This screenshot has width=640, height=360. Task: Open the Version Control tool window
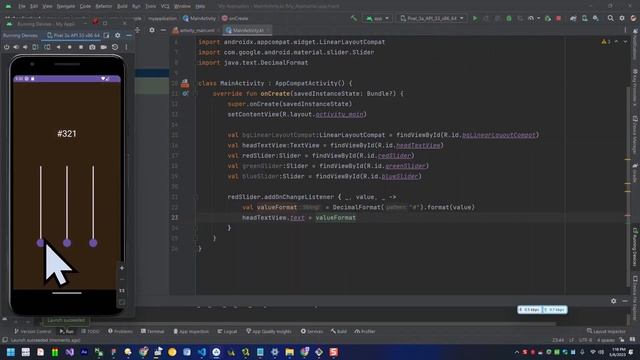pos(33,331)
